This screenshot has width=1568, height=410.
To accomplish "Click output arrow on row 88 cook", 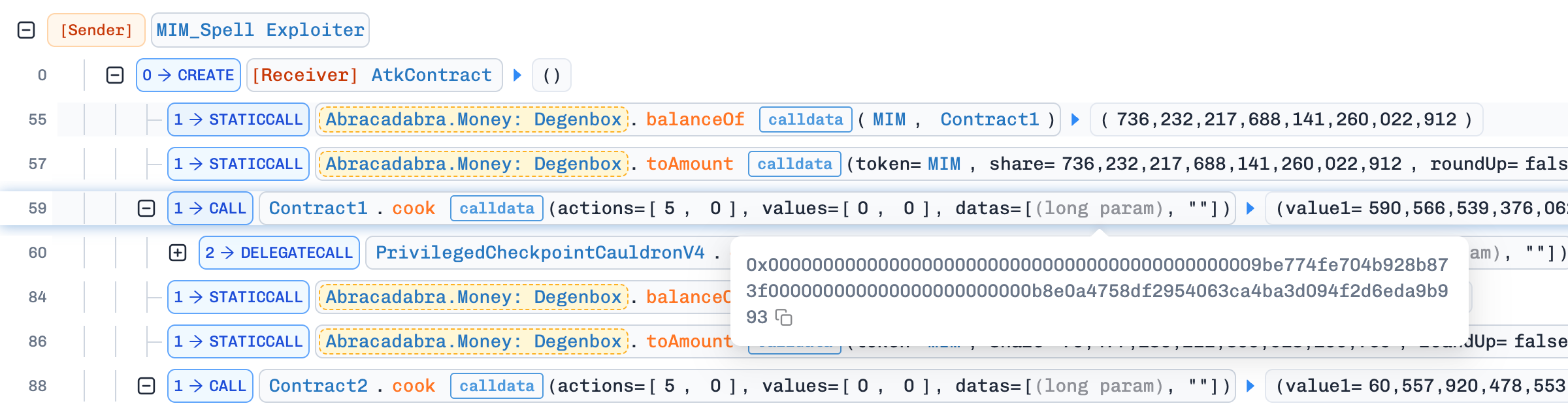I will pos(1250,386).
